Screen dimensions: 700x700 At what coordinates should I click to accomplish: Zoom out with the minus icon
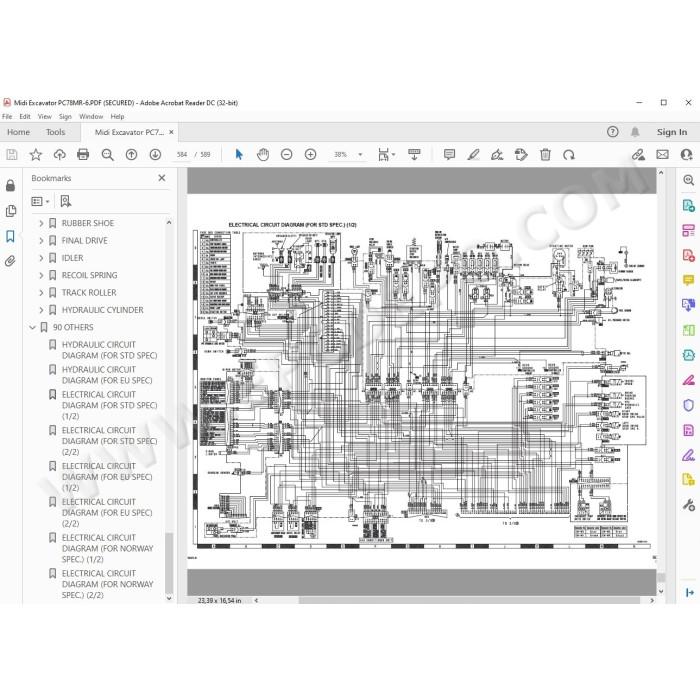point(287,154)
